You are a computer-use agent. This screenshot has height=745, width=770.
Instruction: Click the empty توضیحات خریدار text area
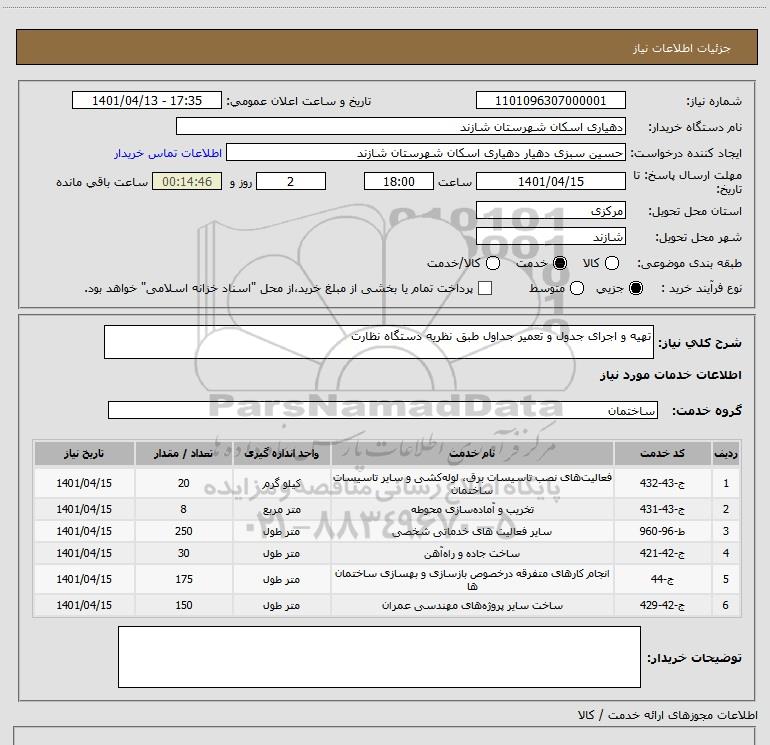[x=379, y=657]
